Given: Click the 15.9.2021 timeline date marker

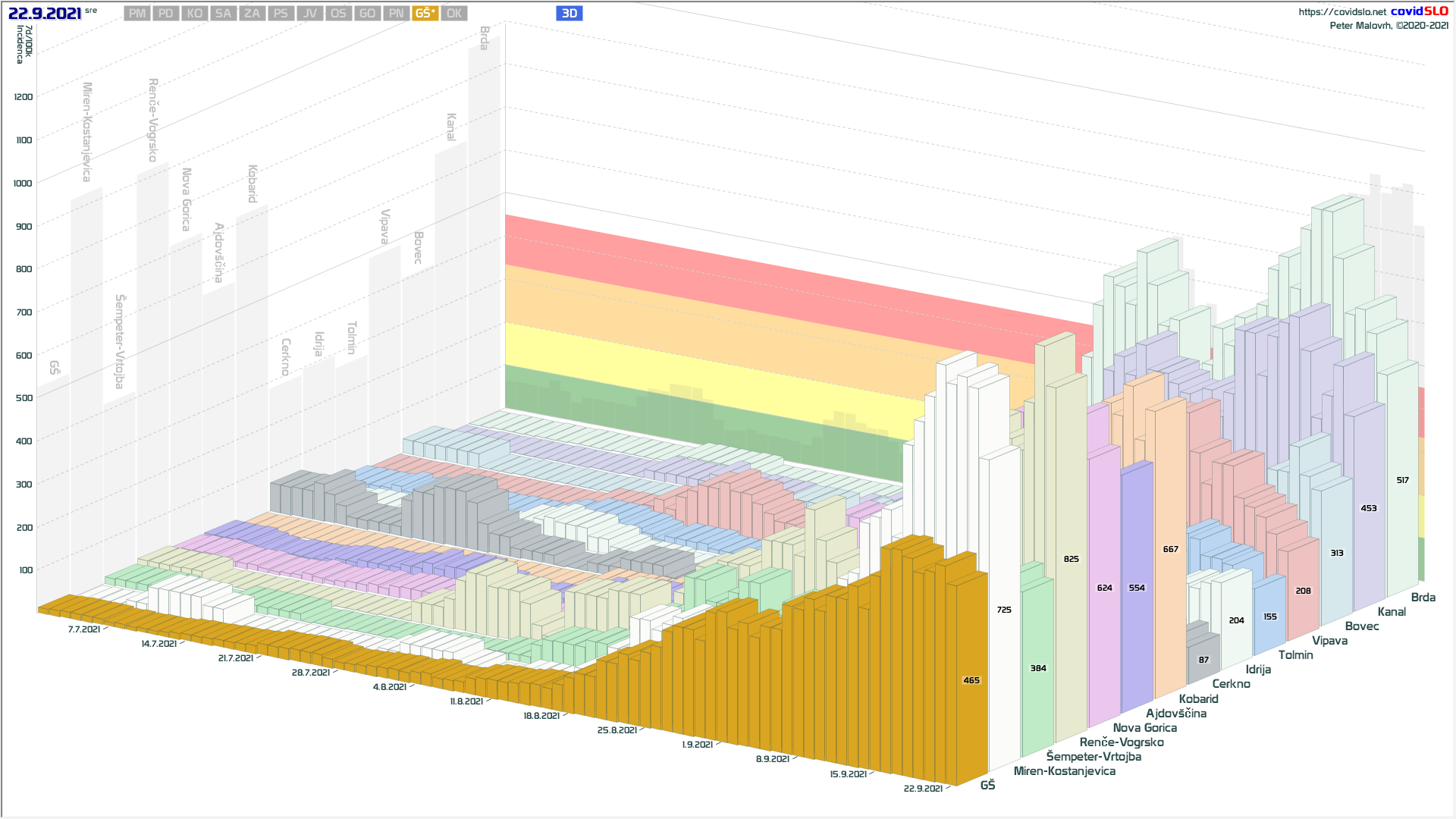Looking at the screenshot, I should [848, 774].
